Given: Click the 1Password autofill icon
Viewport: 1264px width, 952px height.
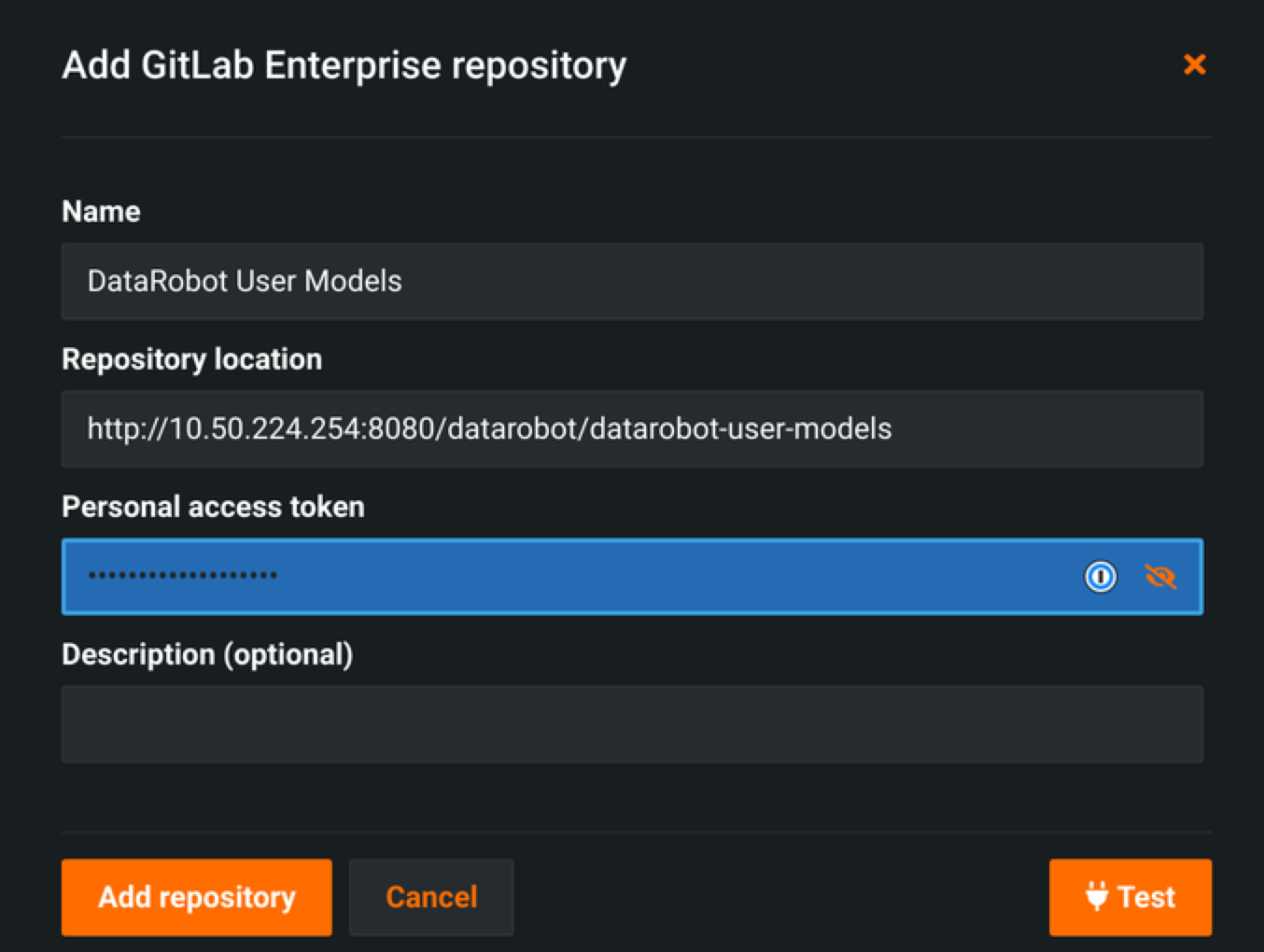Looking at the screenshot, I should 1100,577.
